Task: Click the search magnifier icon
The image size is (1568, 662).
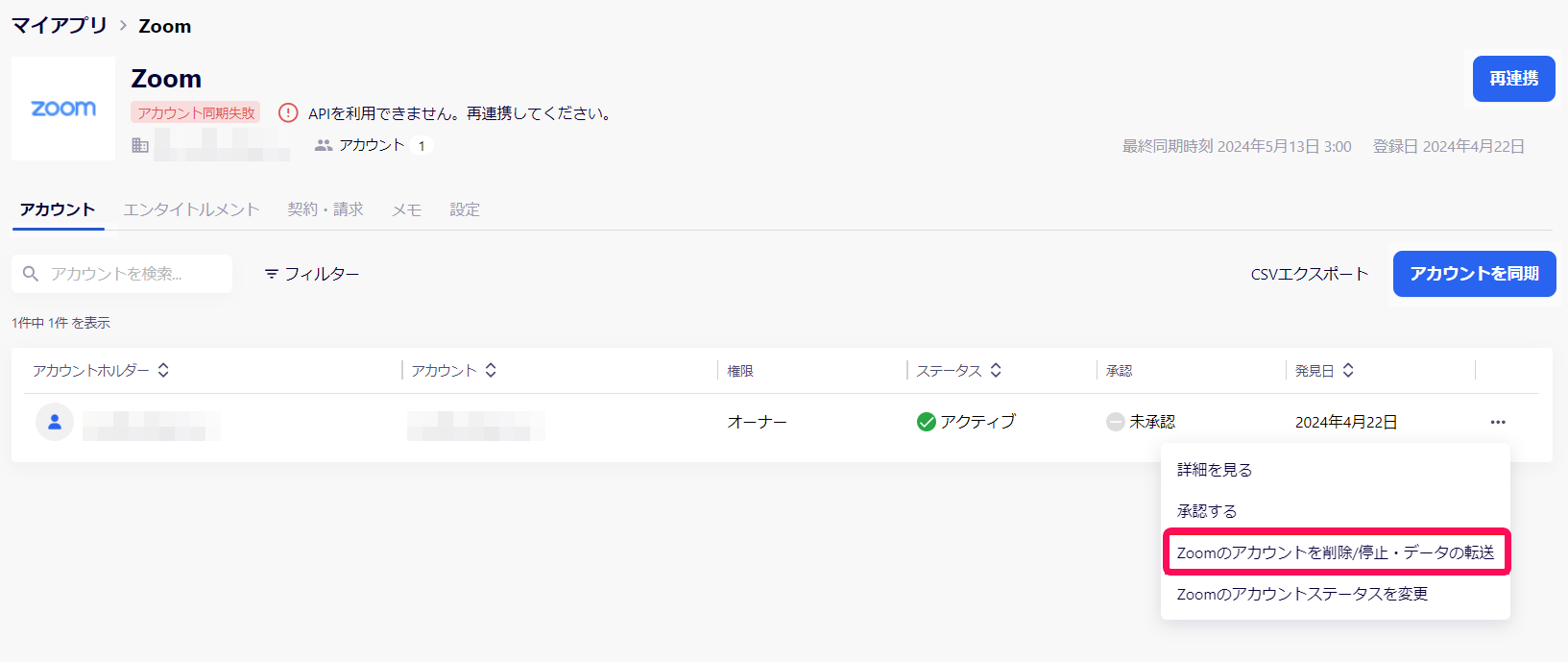Action: tap(31, 274)
